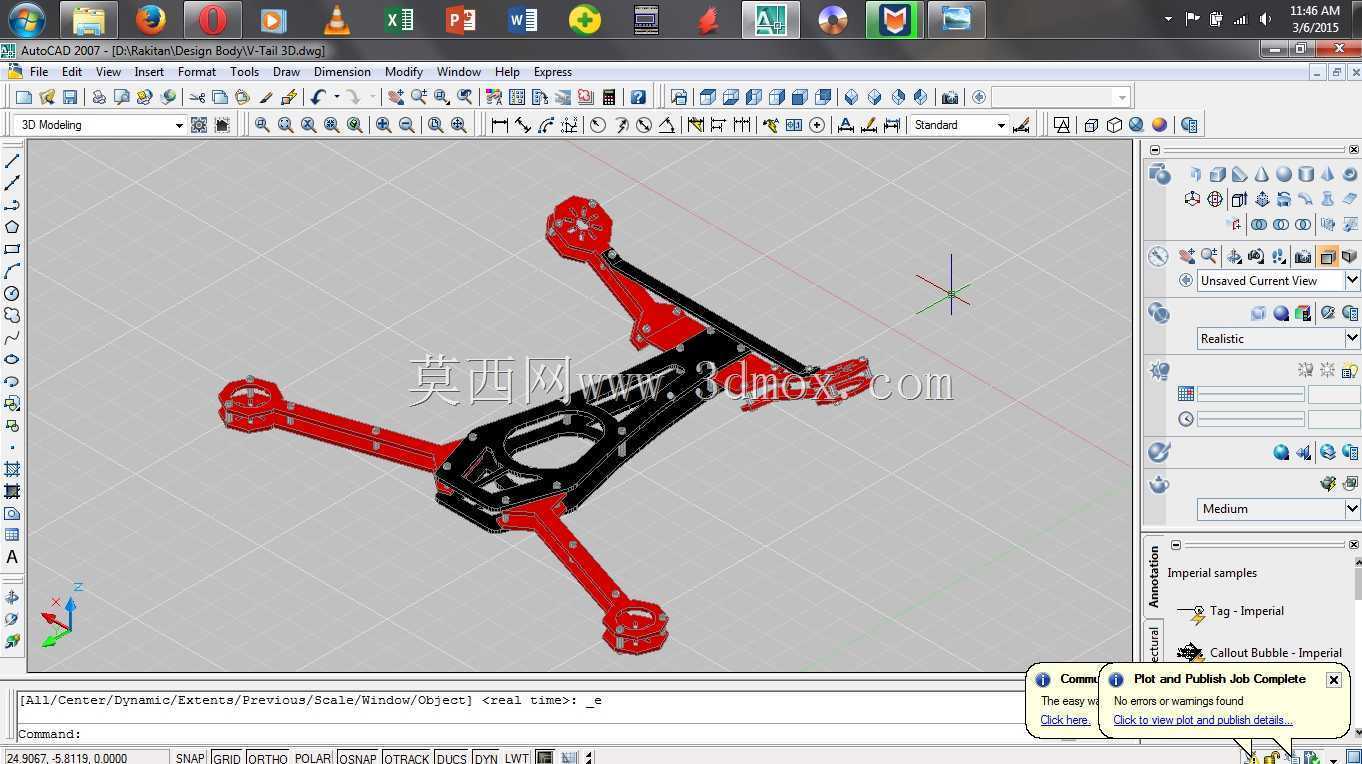The image size is (1362, 764).
Task: Open the File menu
Action: click(x=39, y=72)
